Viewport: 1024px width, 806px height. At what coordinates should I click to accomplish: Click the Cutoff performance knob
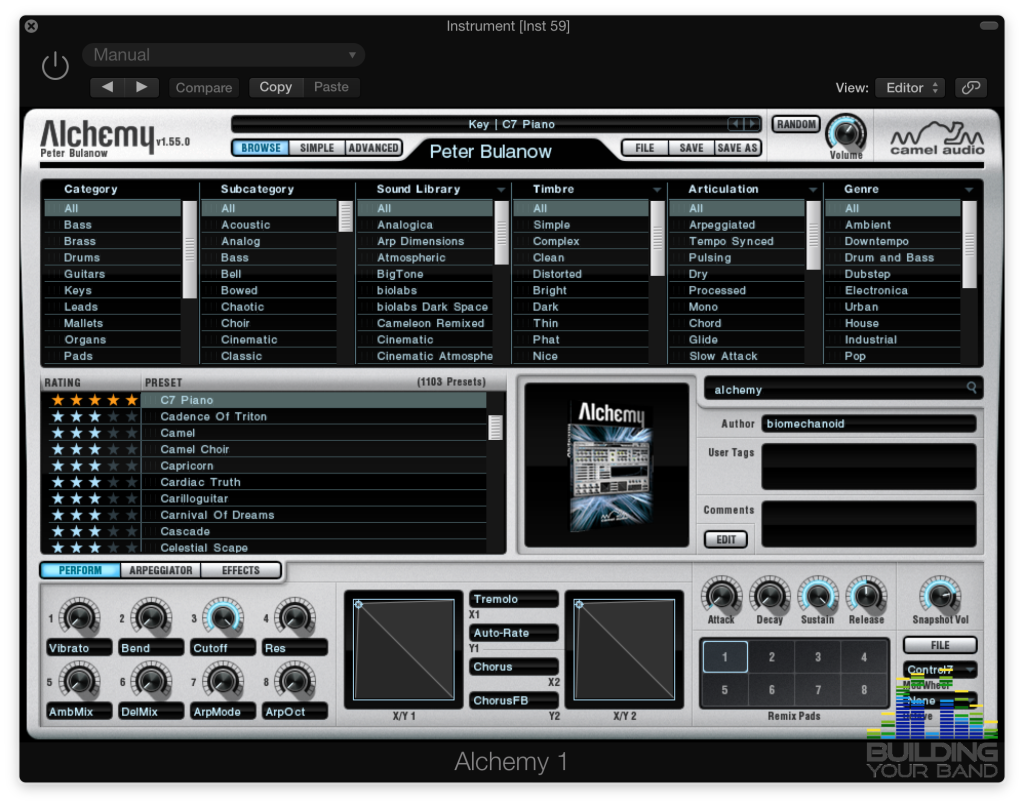click(223, 617)
